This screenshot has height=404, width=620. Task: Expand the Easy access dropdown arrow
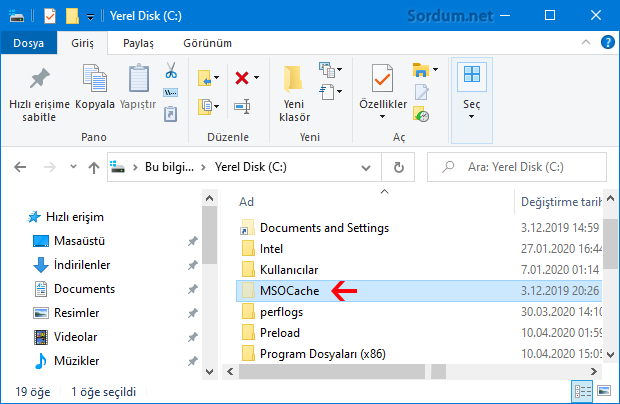tap(340, 92)
